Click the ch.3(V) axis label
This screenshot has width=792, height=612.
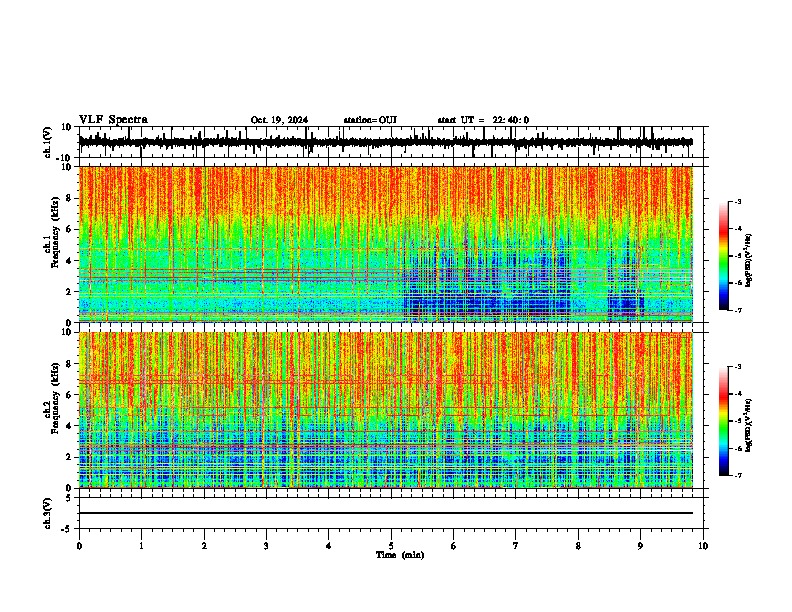[48, 513]
